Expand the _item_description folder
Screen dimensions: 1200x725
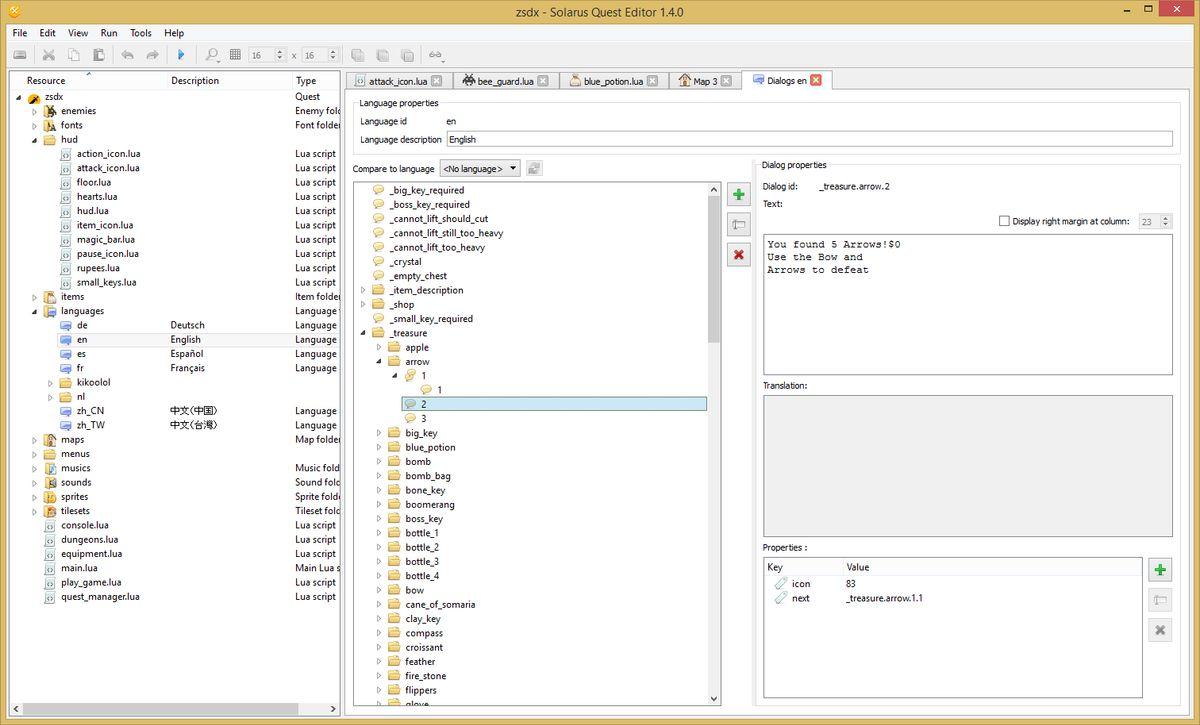363,290
